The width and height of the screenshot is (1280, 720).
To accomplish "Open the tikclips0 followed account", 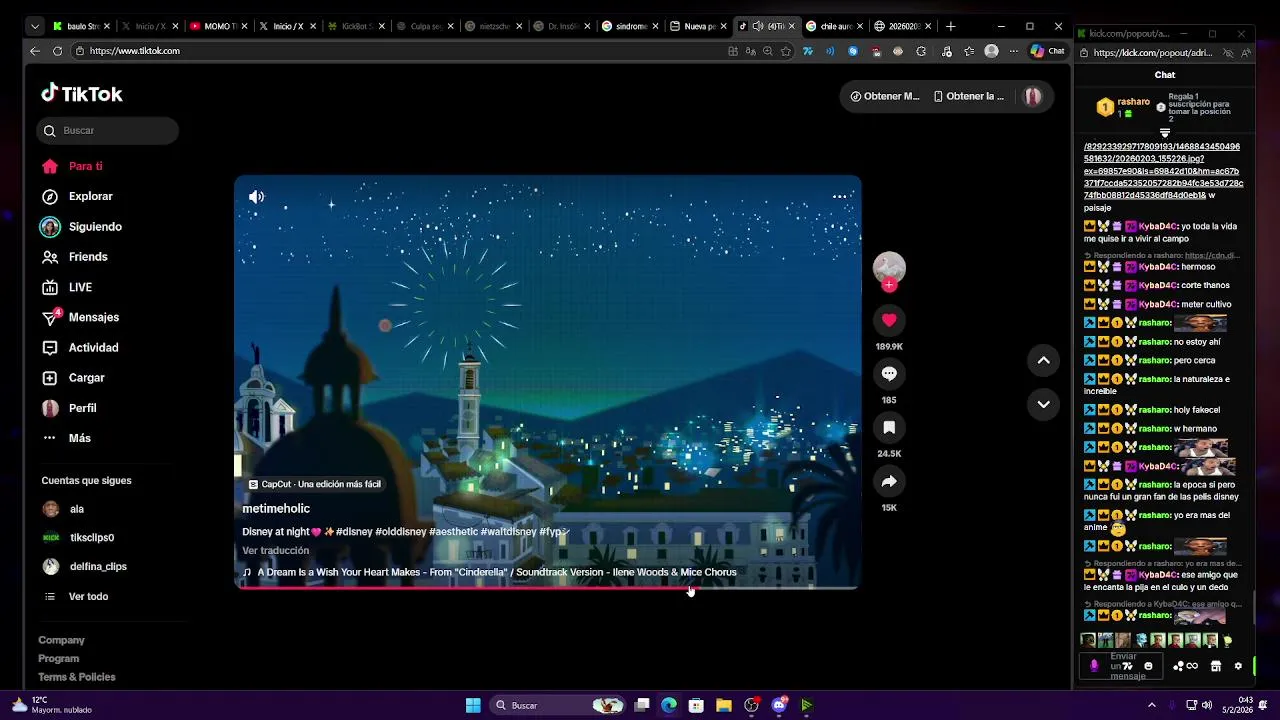I will [79, 538].
